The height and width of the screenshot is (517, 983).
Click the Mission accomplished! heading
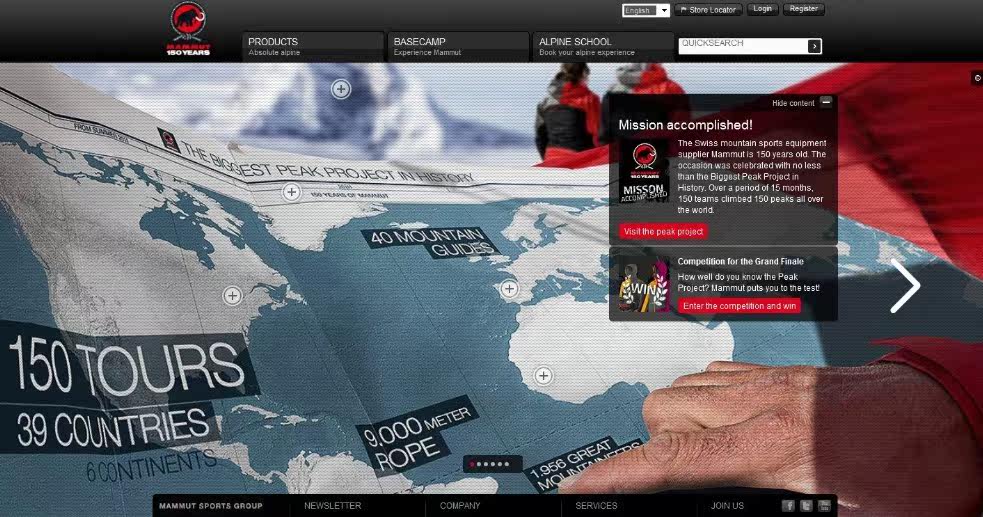click(685, 125)
